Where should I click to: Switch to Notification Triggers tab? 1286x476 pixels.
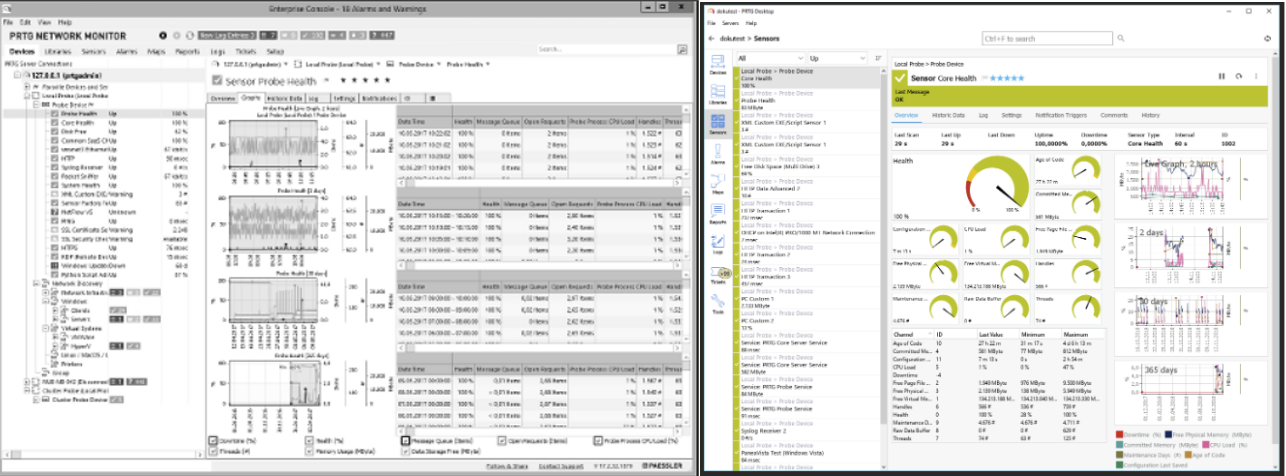coord(1061,115)
